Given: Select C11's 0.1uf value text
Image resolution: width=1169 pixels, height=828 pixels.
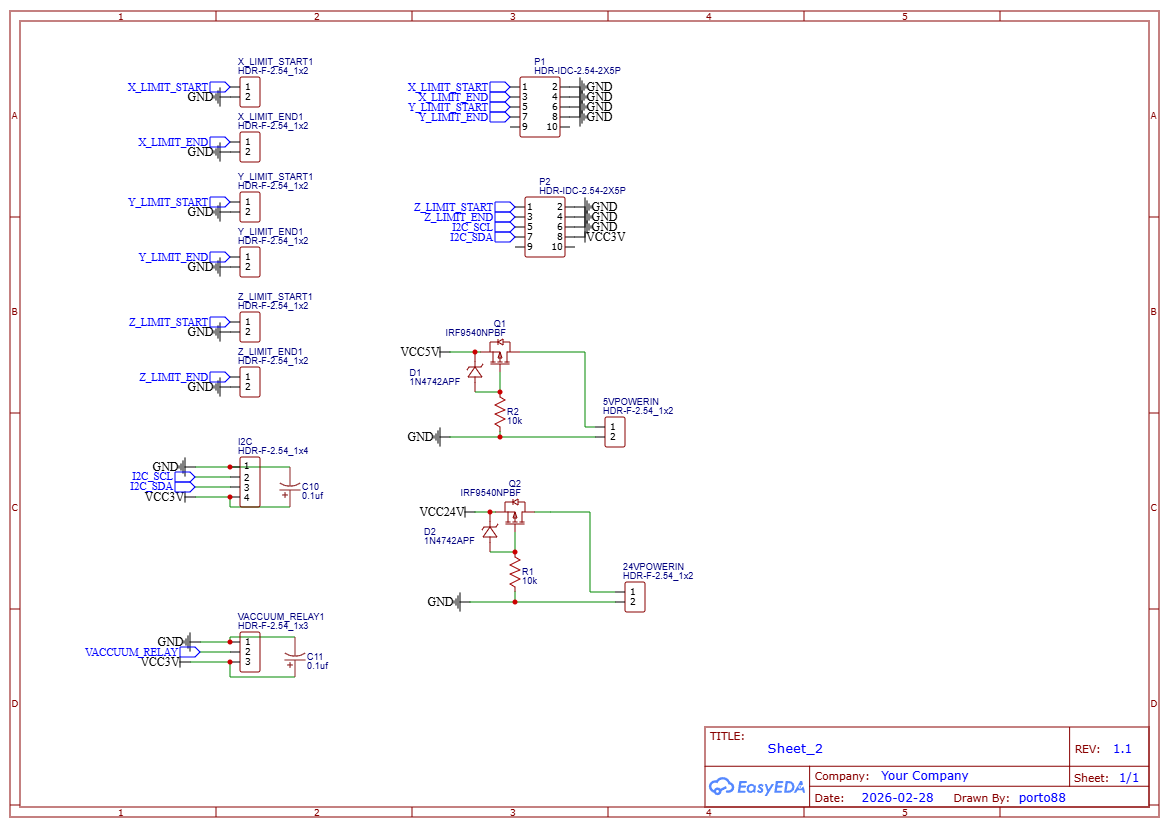Looking at the screenshot, I should click(x=318, y=666).
